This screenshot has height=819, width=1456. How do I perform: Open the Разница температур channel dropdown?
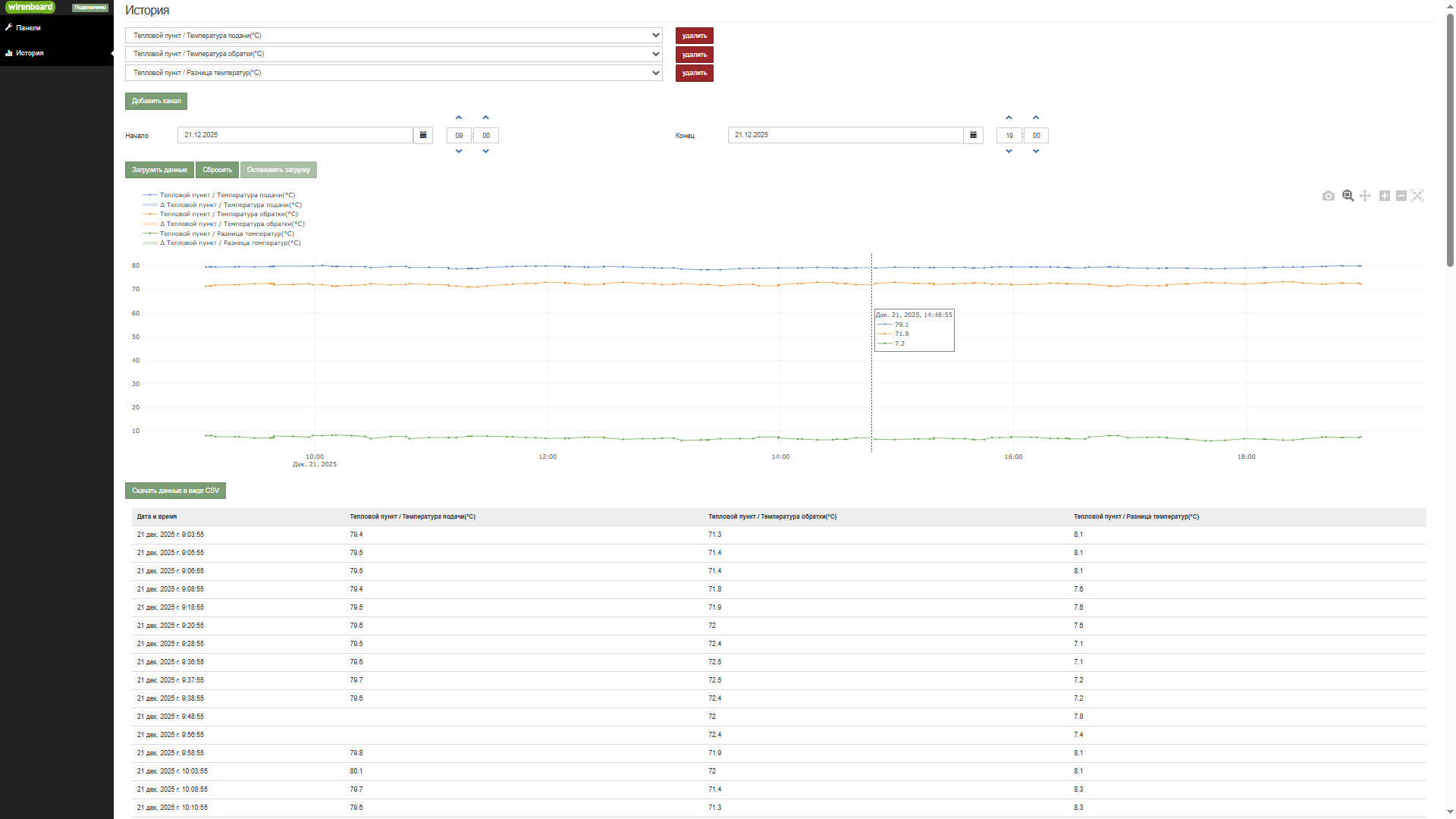pos(394,73)
